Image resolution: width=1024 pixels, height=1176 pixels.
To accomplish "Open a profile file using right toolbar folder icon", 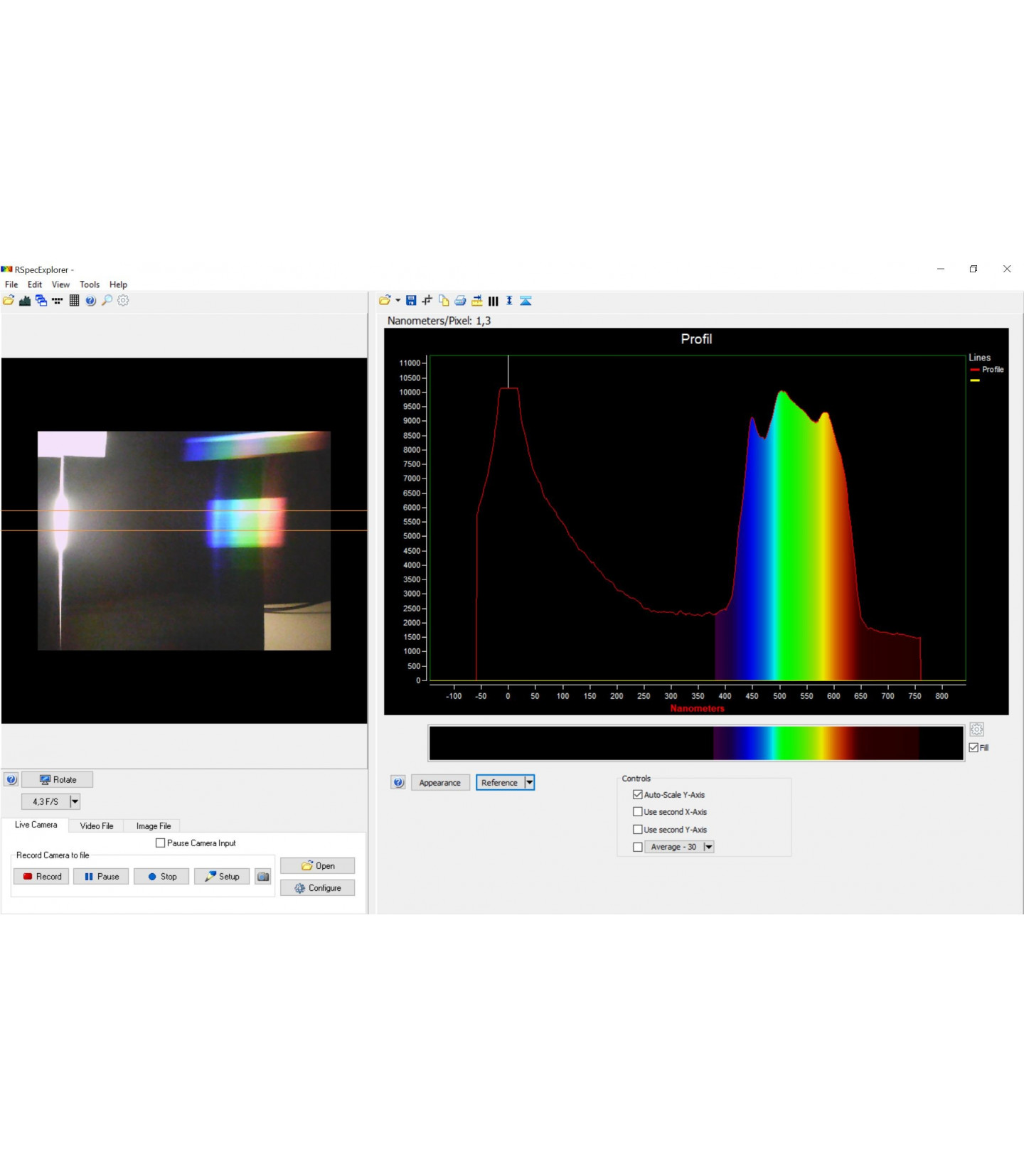I will (385, 301).
